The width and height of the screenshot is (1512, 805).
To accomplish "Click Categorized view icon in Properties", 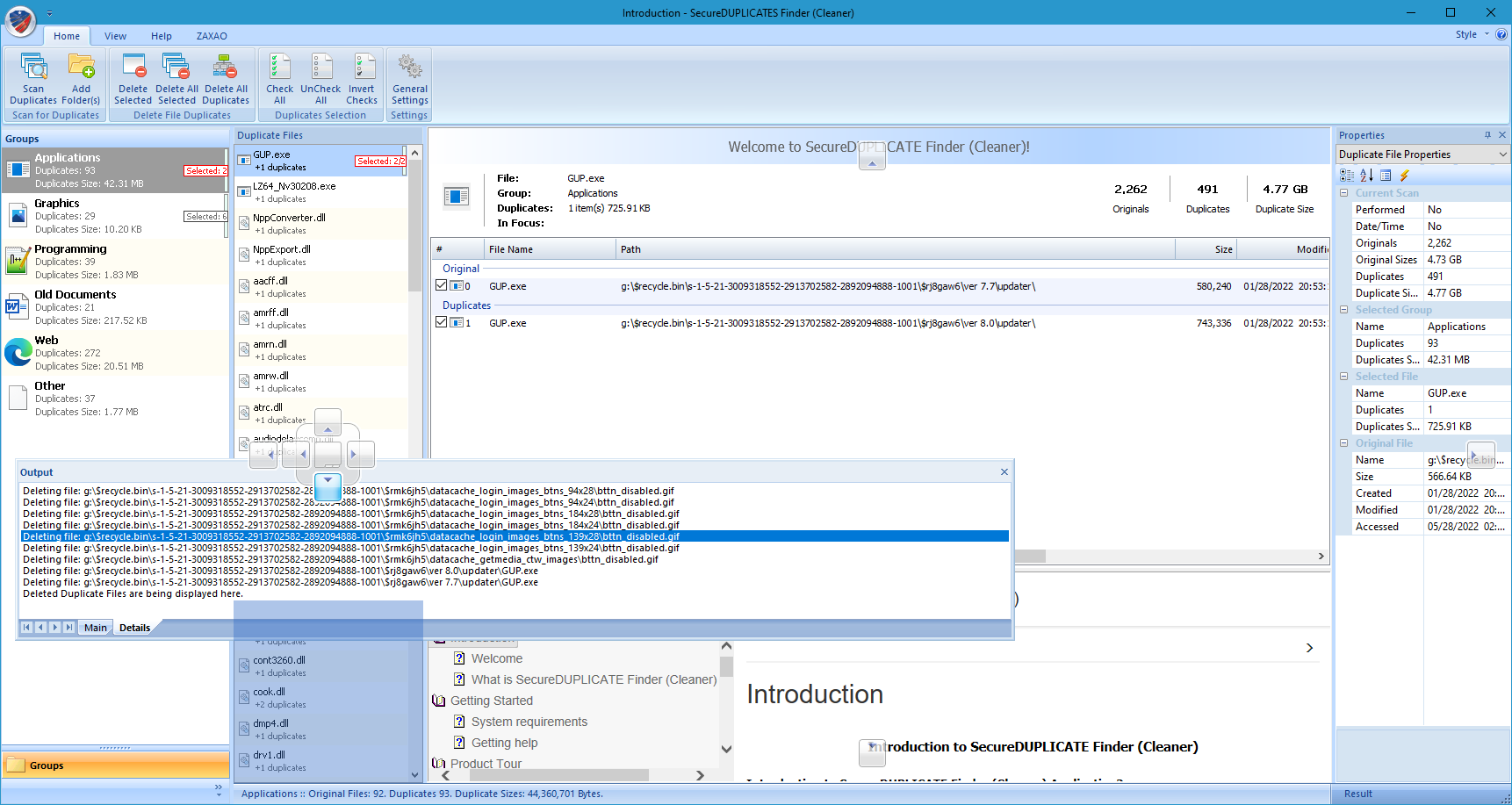I will pos(1347,176).
